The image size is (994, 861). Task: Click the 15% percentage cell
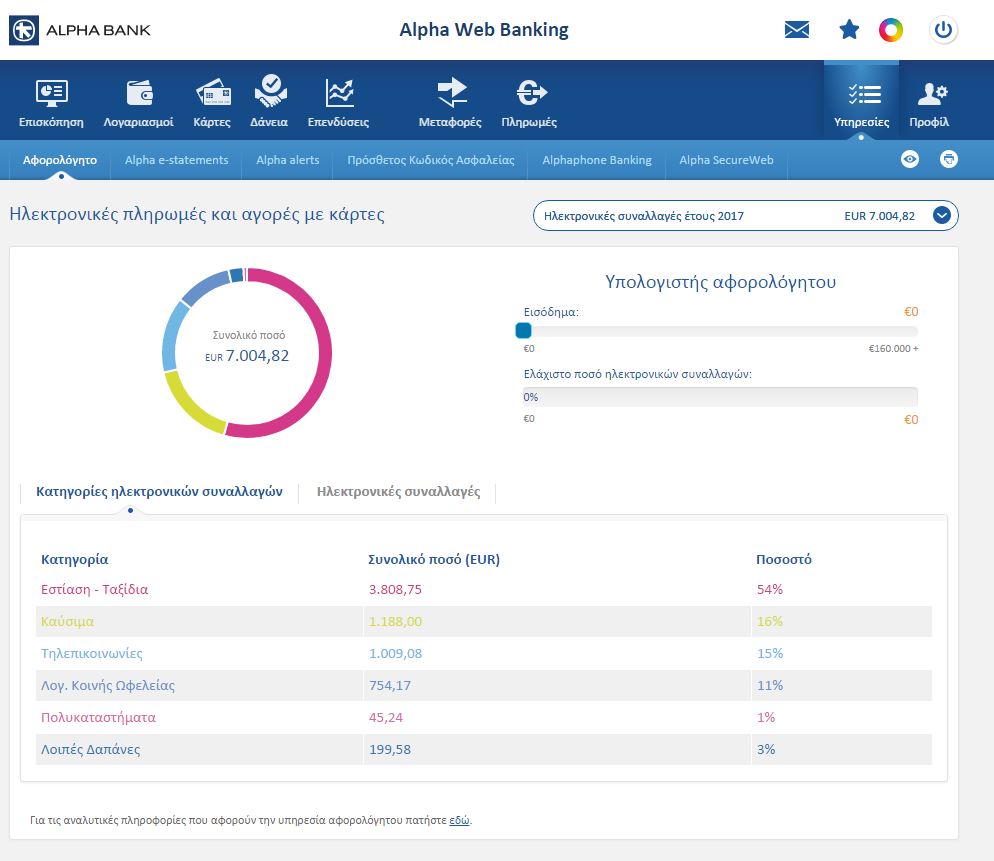pos(770,653)
